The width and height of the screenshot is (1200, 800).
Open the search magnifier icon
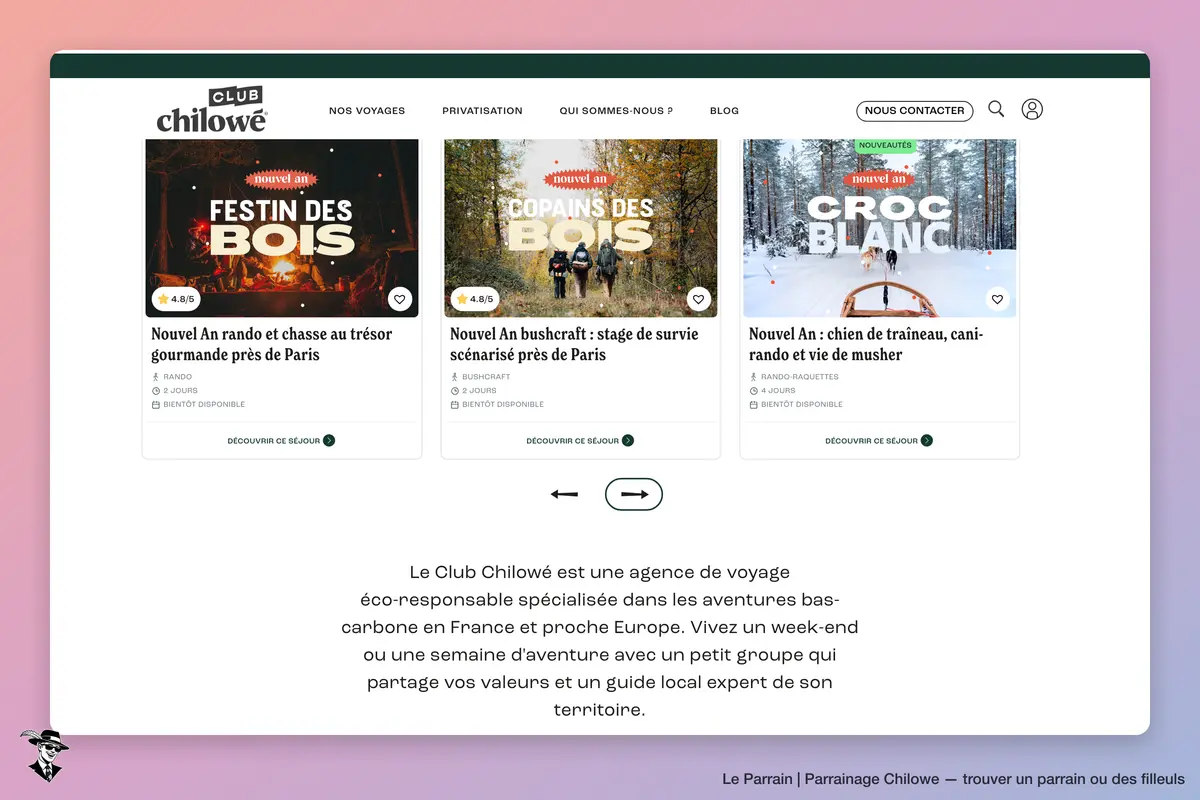996,109
